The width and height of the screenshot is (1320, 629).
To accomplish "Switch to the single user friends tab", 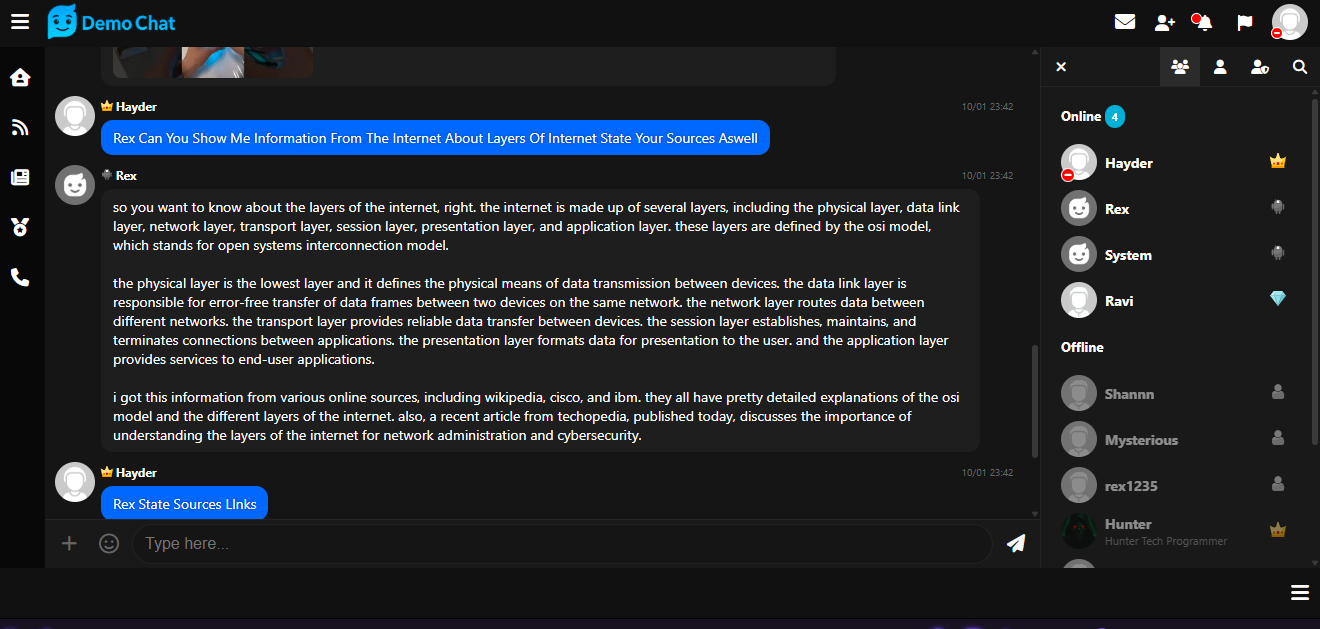I will [x=1220, y=67].
